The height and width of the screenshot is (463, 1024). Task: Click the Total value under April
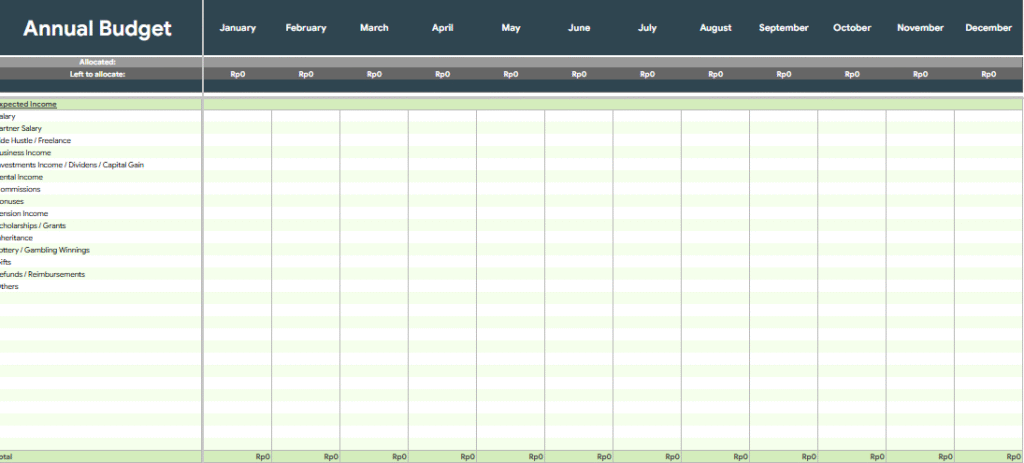point(443,457)
